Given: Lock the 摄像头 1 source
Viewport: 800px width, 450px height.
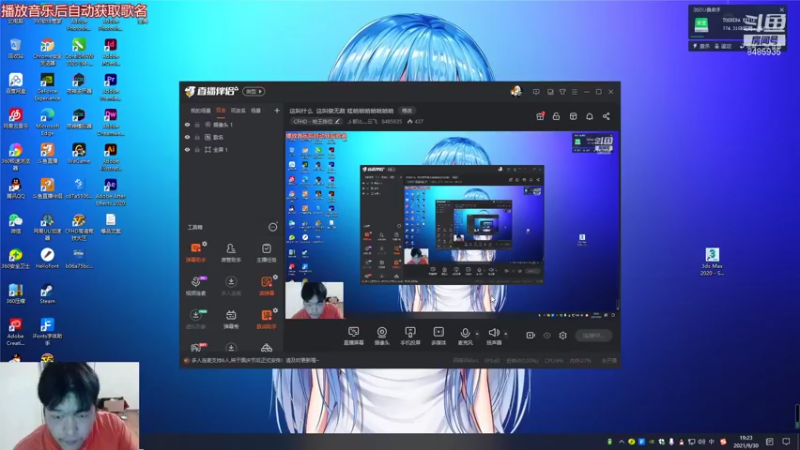Looking at the screenshot, I should 197,124.
